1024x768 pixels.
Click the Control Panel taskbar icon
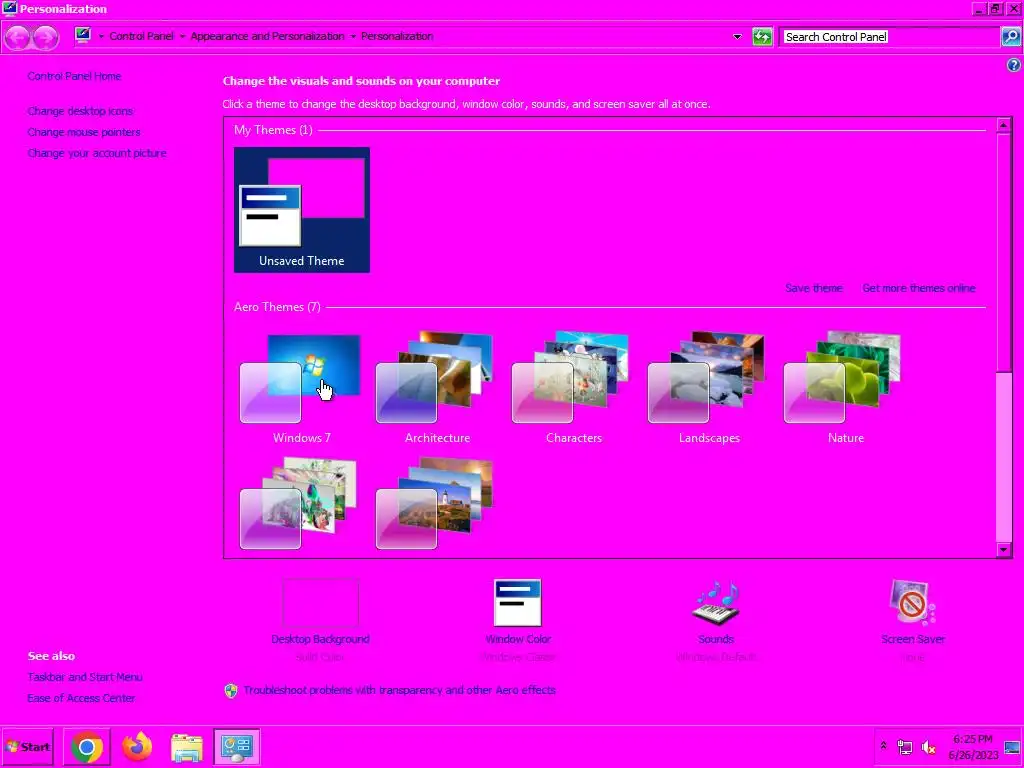(x=236, y=747)
